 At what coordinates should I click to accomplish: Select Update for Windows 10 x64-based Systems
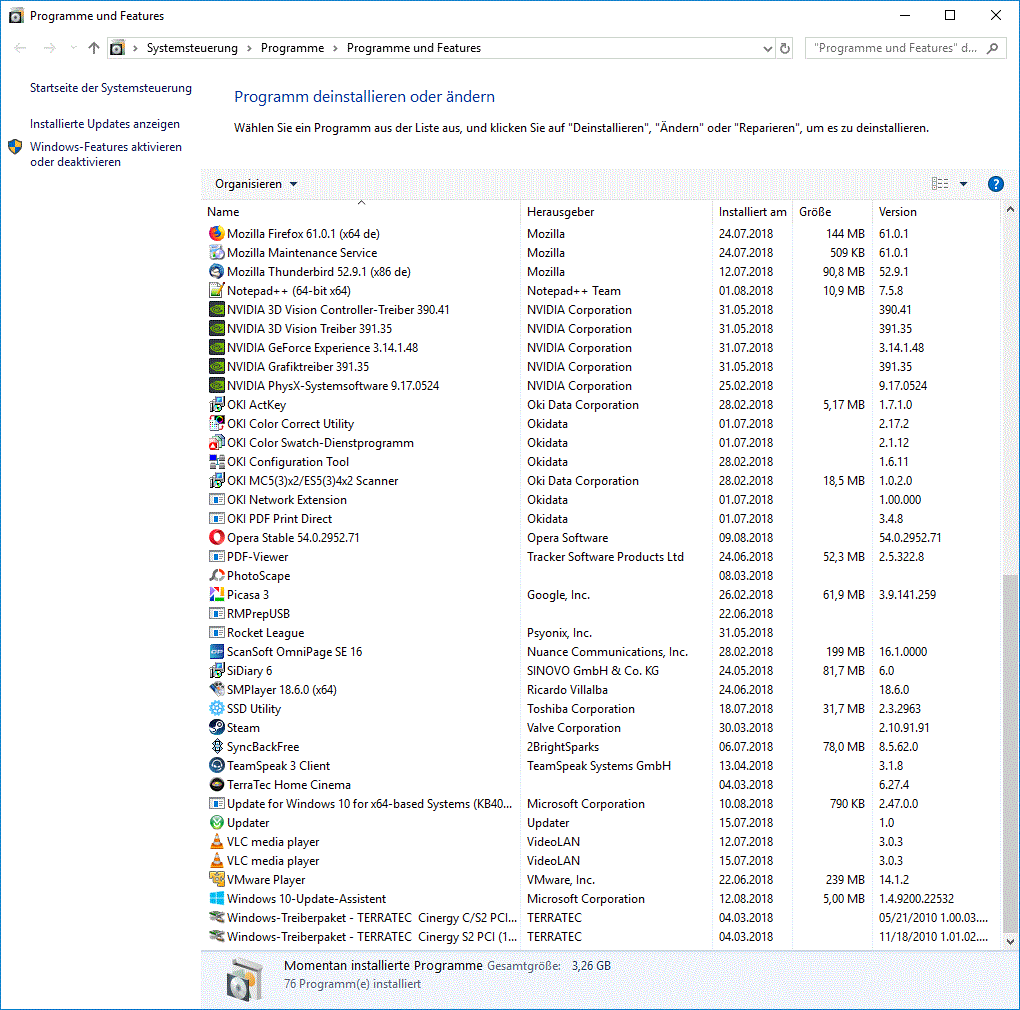click(x=602, y=803)
